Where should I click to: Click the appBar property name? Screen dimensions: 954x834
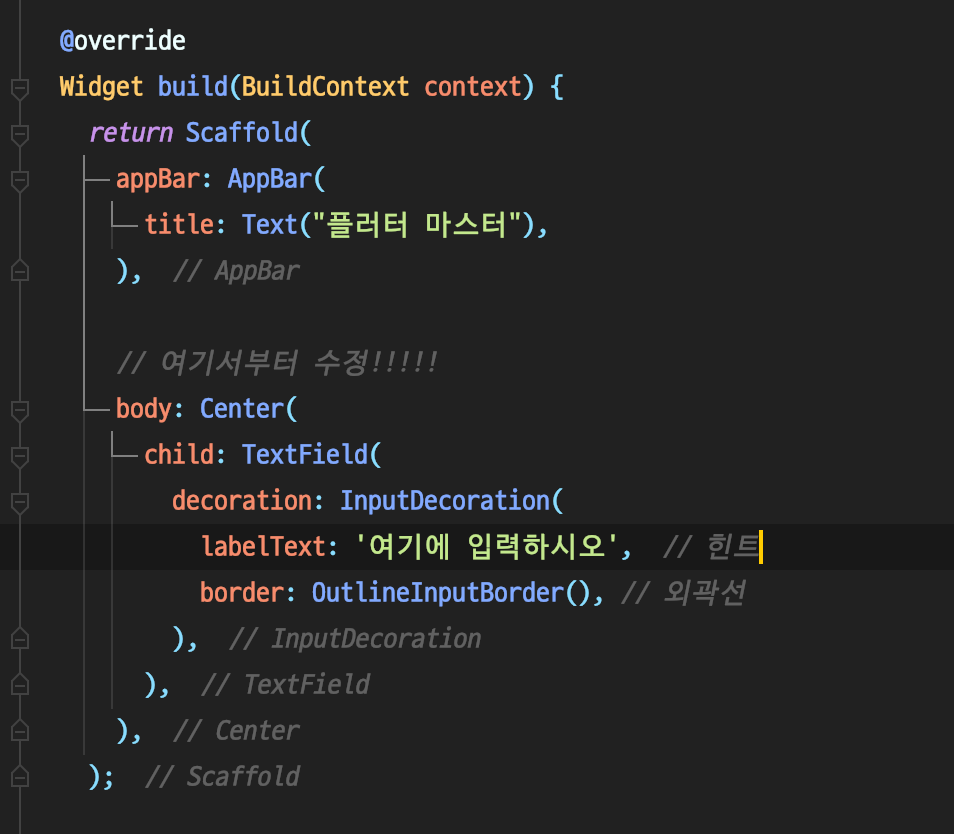coord(158,179)
